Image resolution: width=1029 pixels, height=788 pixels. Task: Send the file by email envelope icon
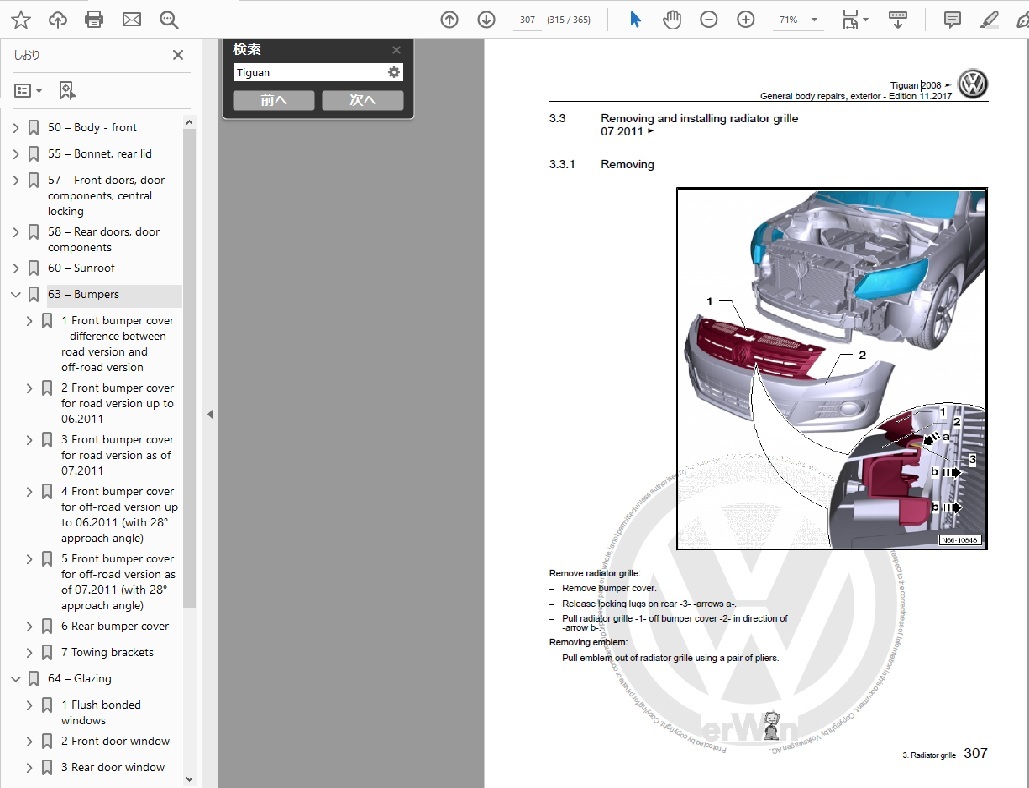pos(131,20)
